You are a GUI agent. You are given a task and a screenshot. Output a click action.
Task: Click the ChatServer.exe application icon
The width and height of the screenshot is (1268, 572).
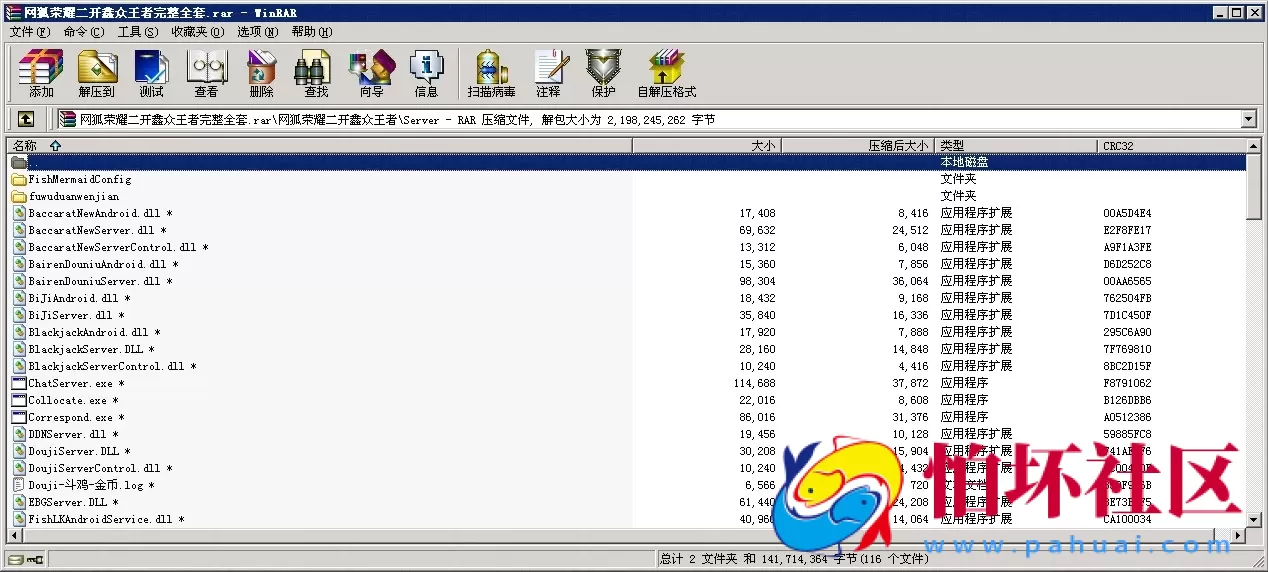point(19,383)
